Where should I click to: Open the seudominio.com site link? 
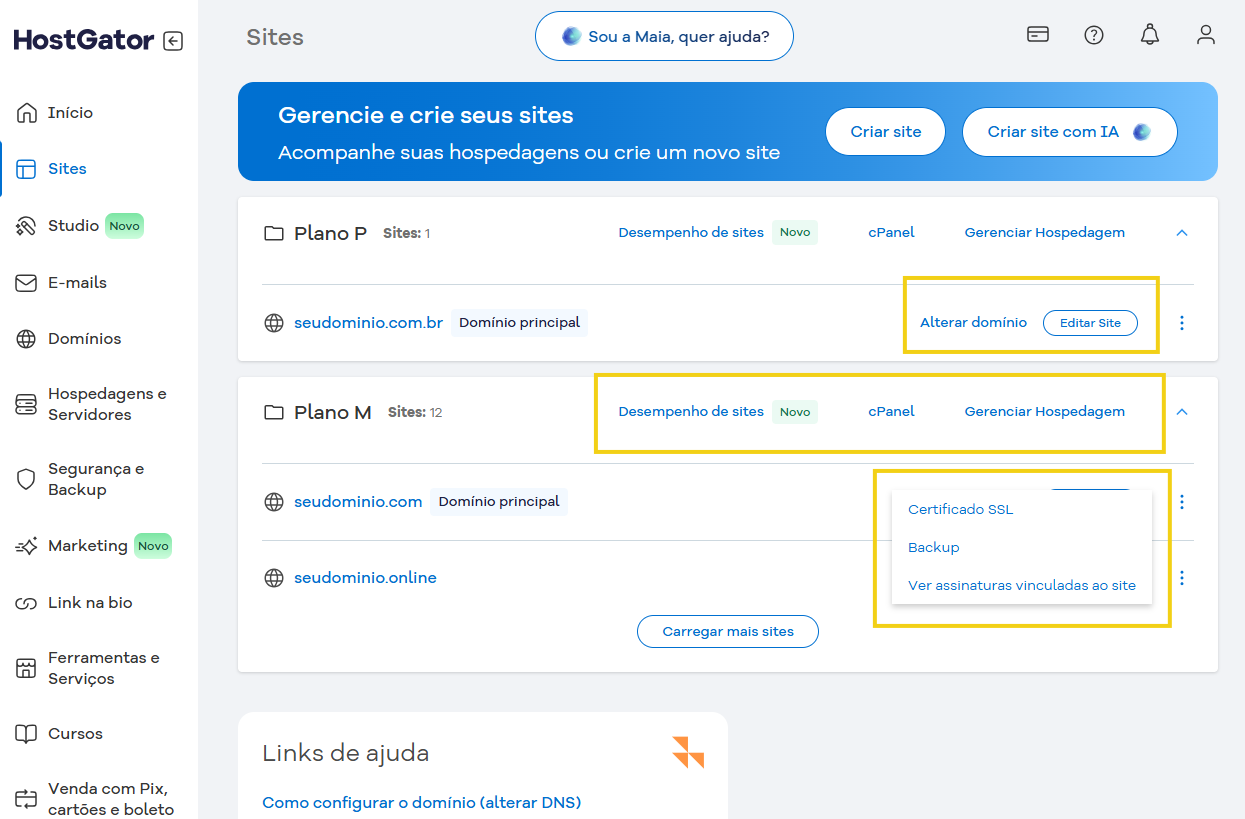(358, 502)
